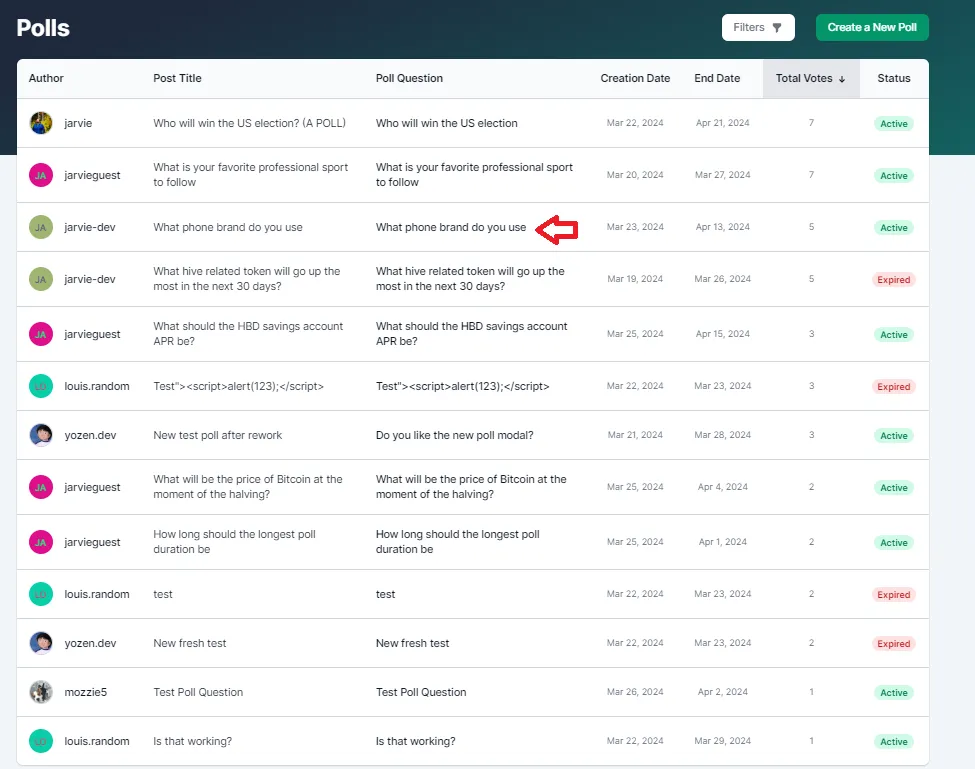Click end date 'Apr 4, 2024'

pyautogui.click(x=723, y=487)
